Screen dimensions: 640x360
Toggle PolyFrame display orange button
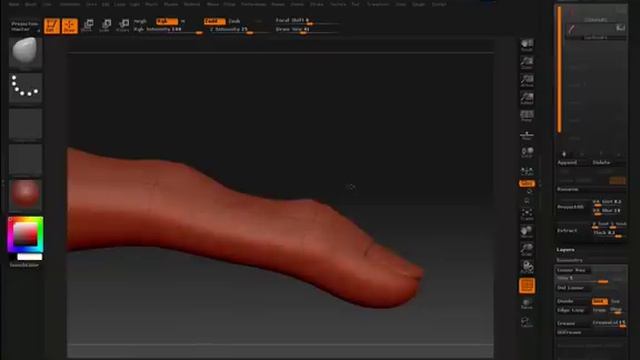[x=527, y=286]
